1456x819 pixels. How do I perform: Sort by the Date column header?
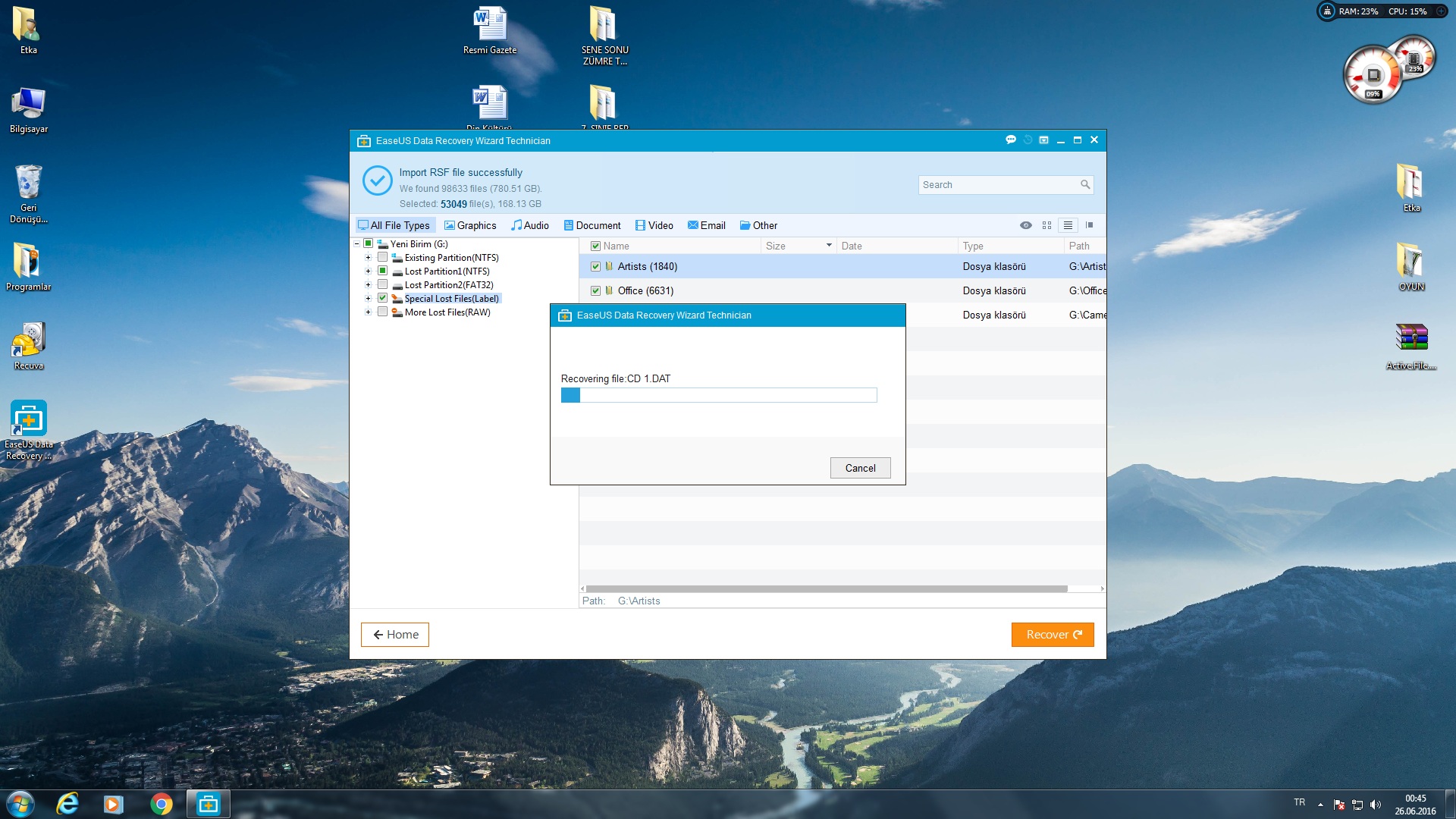click(897, 246)
